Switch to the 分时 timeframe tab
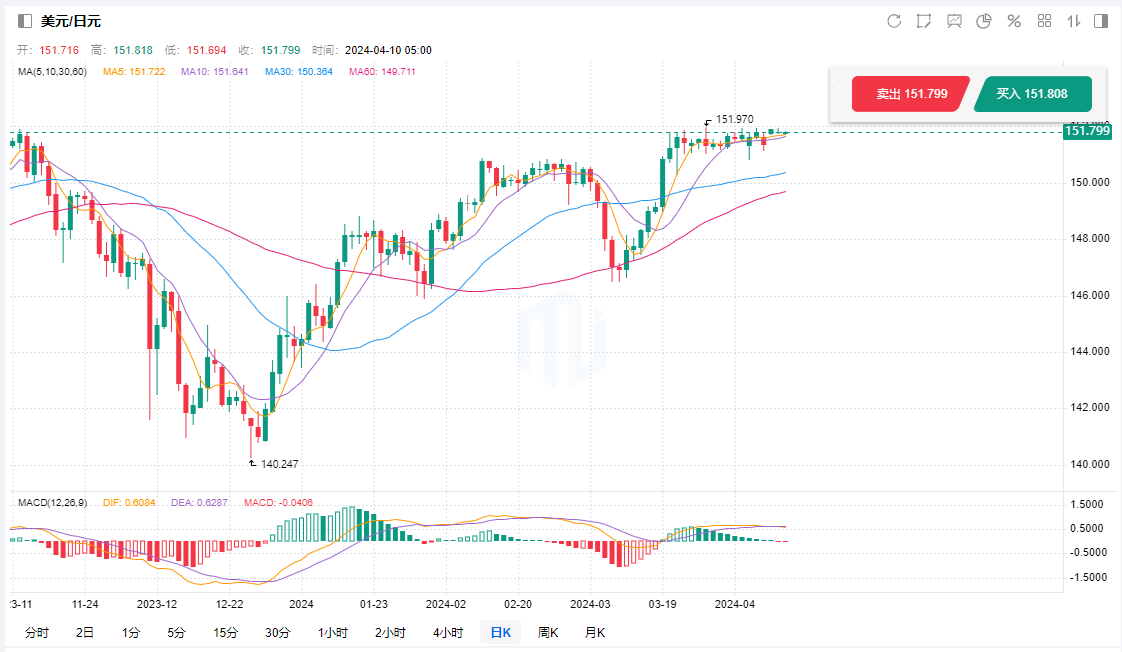 36,632
